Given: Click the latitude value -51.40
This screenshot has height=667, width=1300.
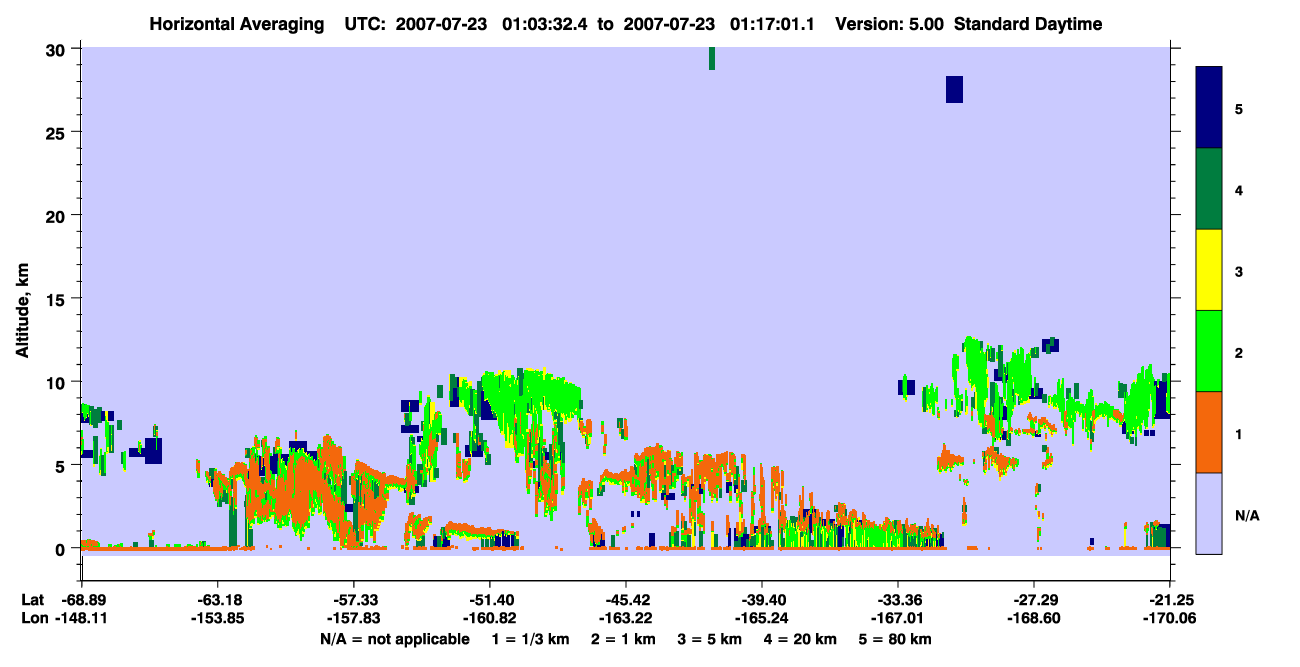Looking at the screenshot, I should click(x=490, y=600).
